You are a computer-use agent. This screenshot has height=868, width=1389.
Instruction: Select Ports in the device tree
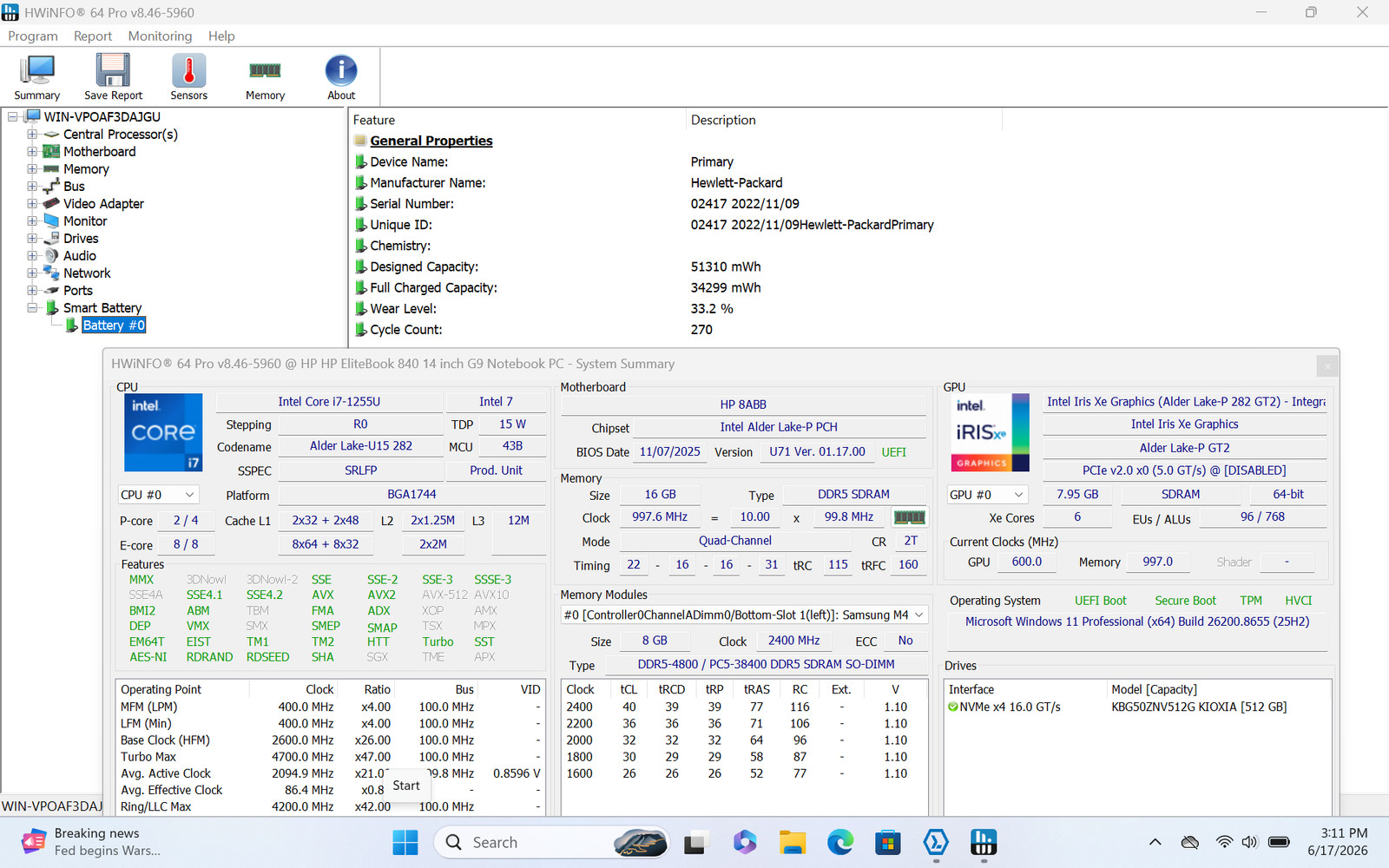(x=78, y=290)
